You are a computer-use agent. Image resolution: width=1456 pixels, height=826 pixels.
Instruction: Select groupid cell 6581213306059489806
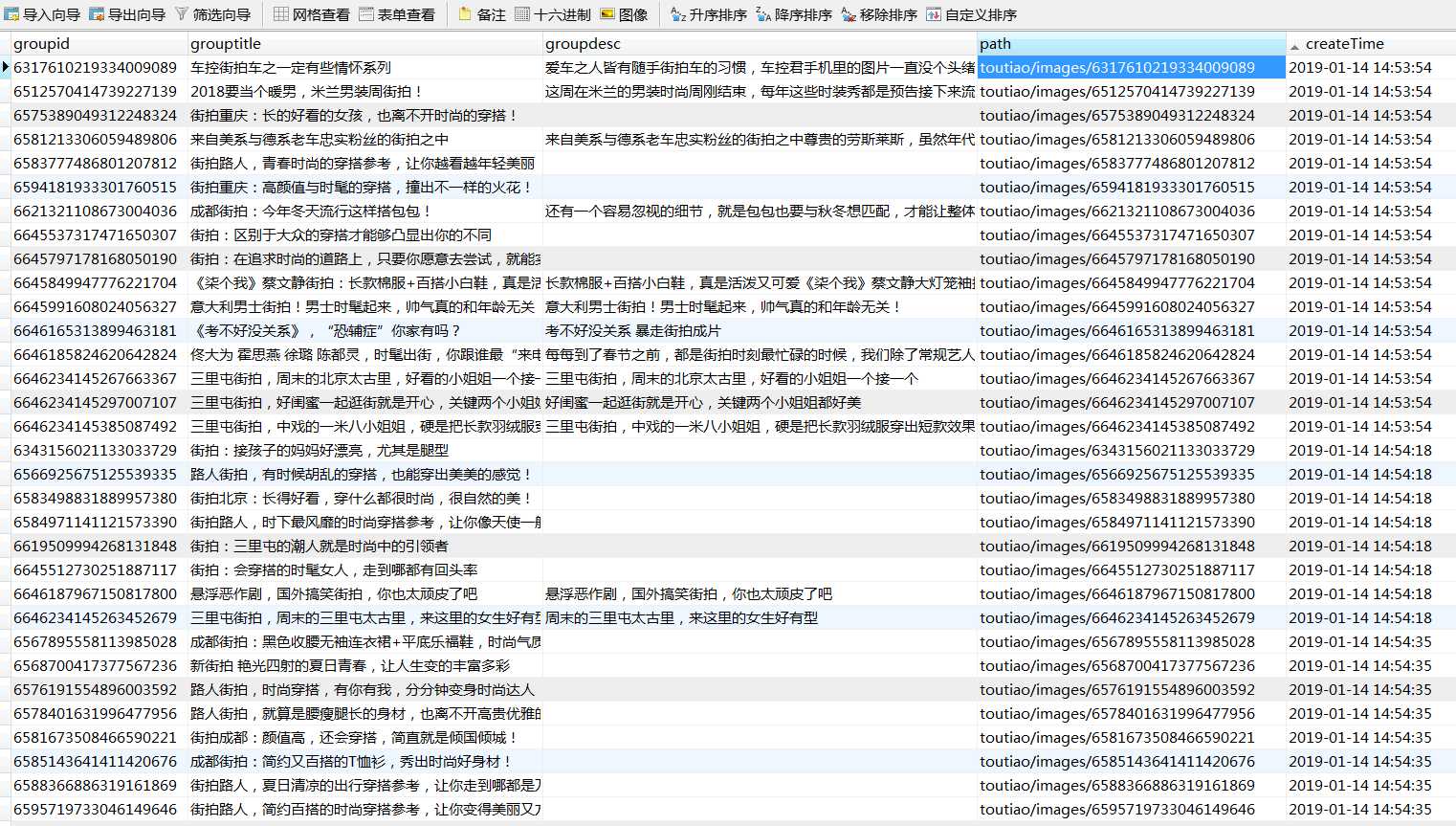coord(99,139)
